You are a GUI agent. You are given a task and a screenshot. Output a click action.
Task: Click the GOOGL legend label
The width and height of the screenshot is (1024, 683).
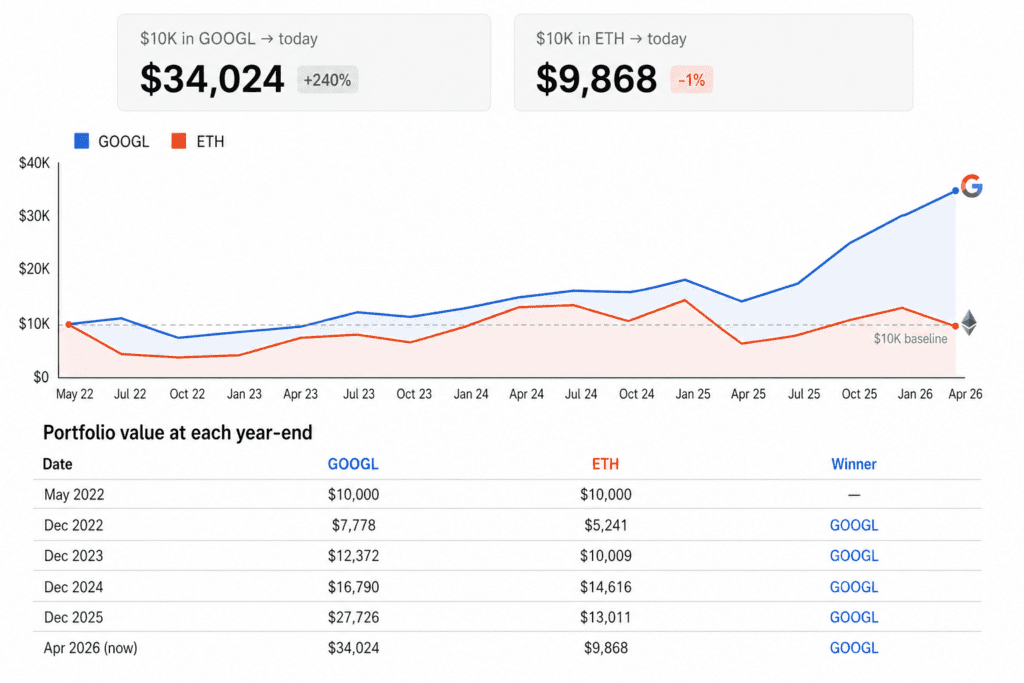click(x=123, y=142)
